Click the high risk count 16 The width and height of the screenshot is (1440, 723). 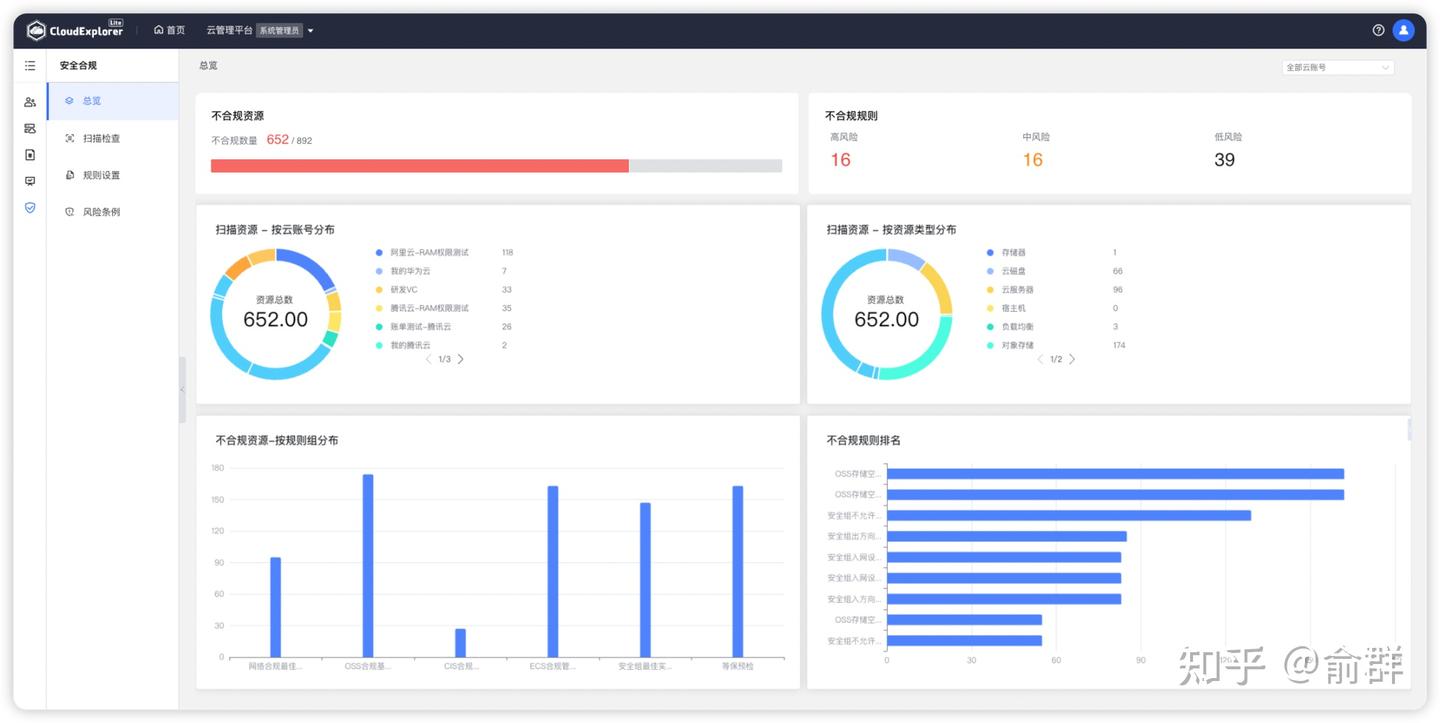840,160
